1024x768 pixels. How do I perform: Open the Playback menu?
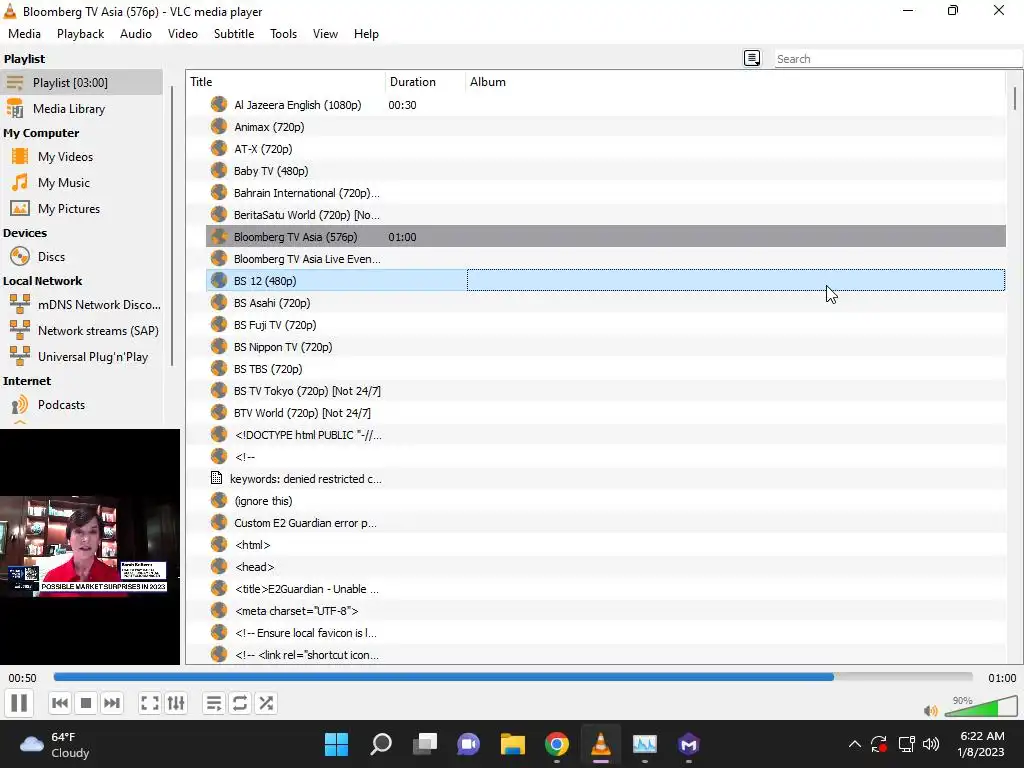coord(80,34)
